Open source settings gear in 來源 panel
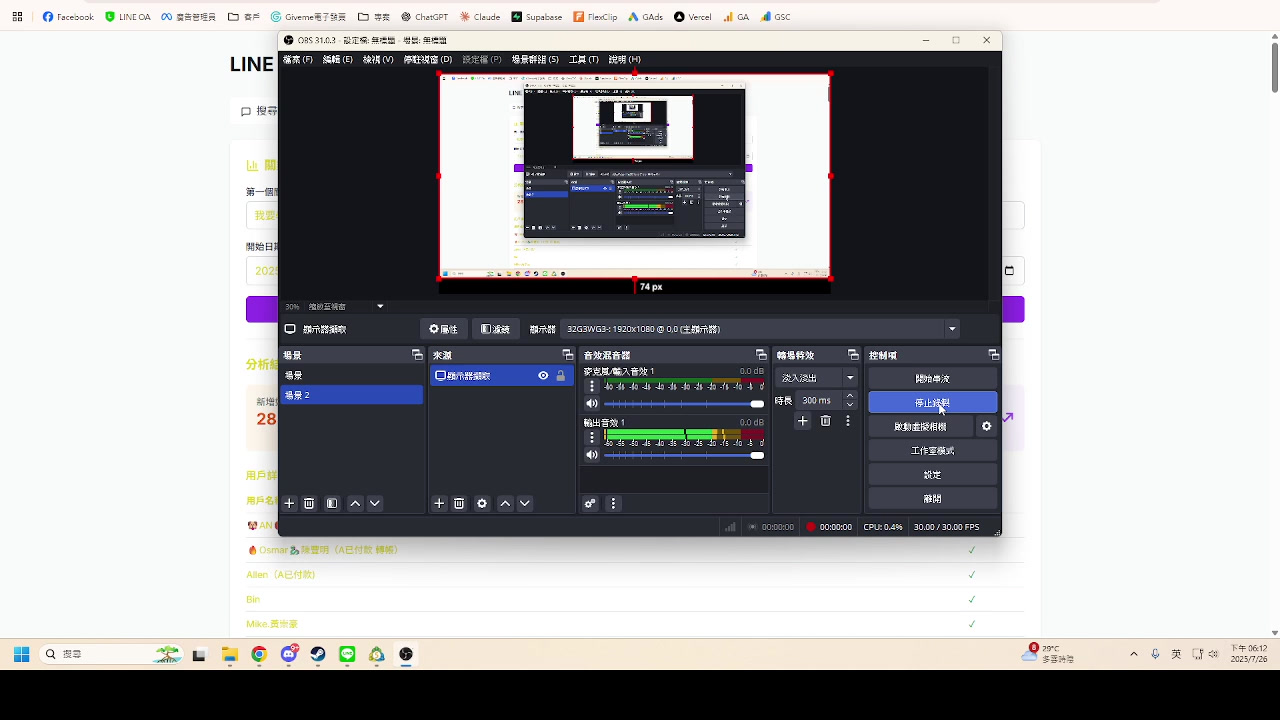 (482, 503)
